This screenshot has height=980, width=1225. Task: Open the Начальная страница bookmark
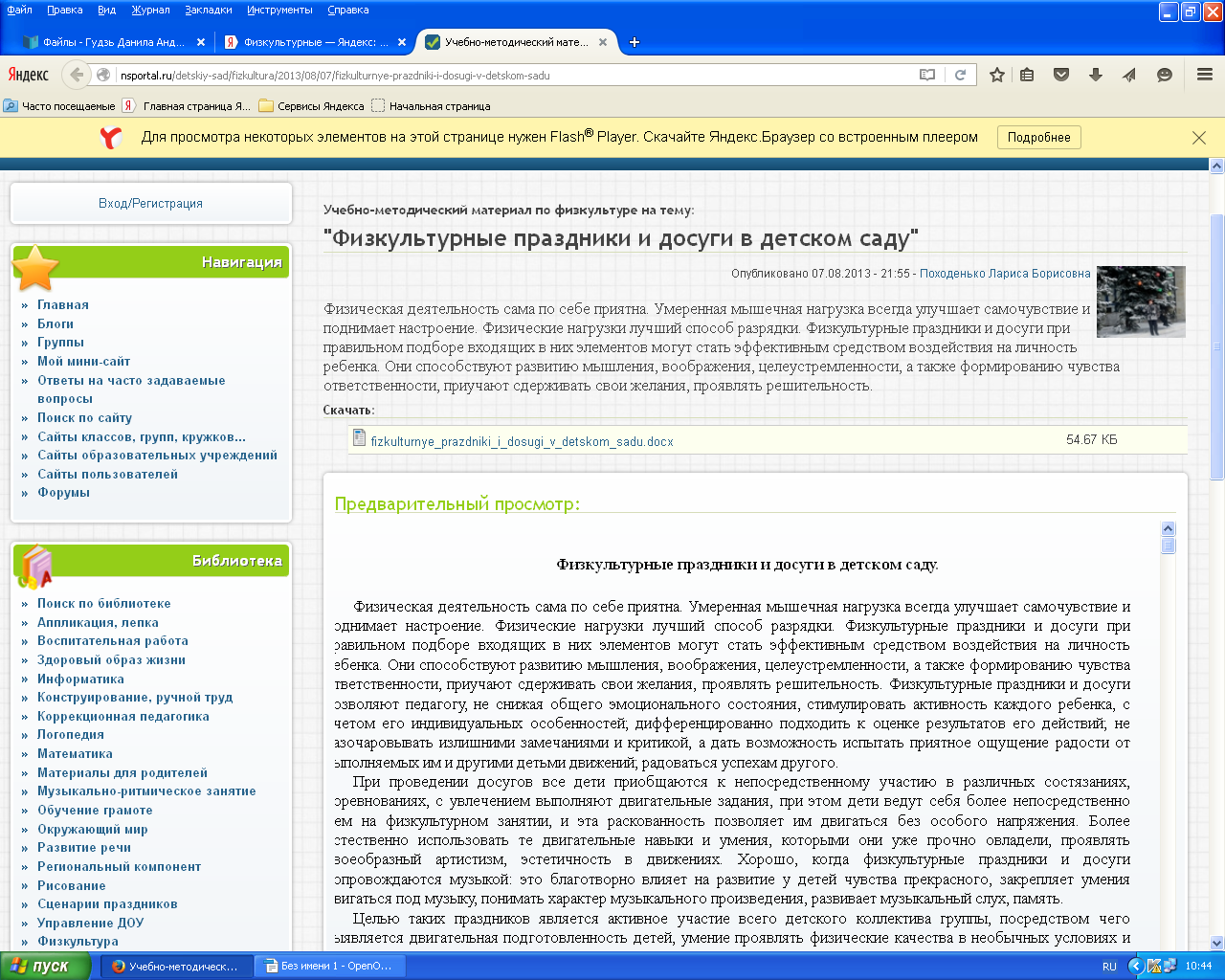(431, 106)
